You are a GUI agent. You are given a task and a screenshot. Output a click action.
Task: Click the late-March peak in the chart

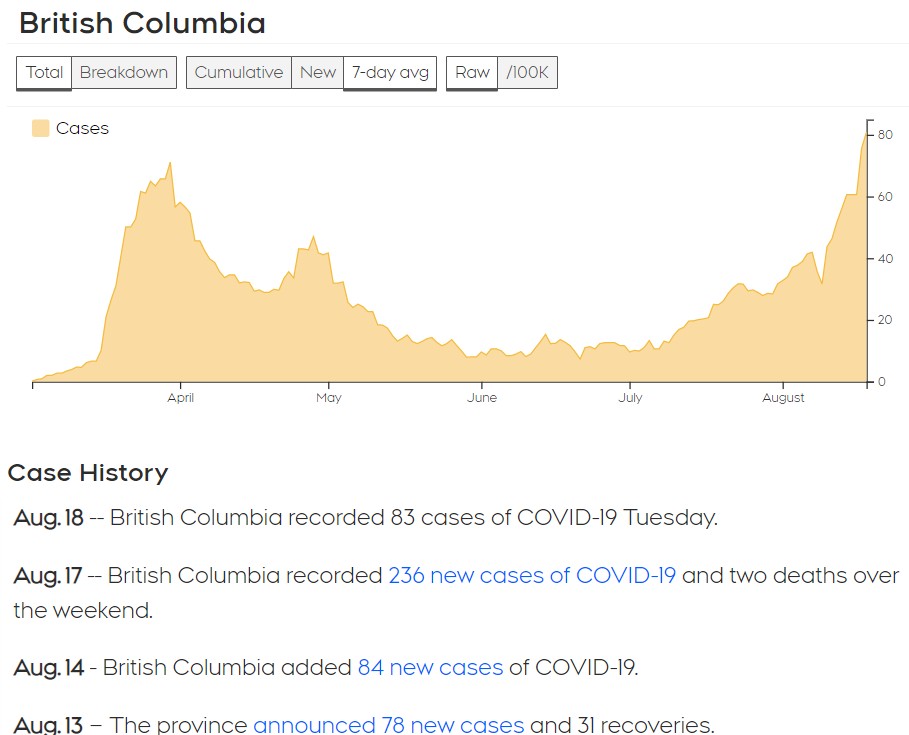[170, 164]
